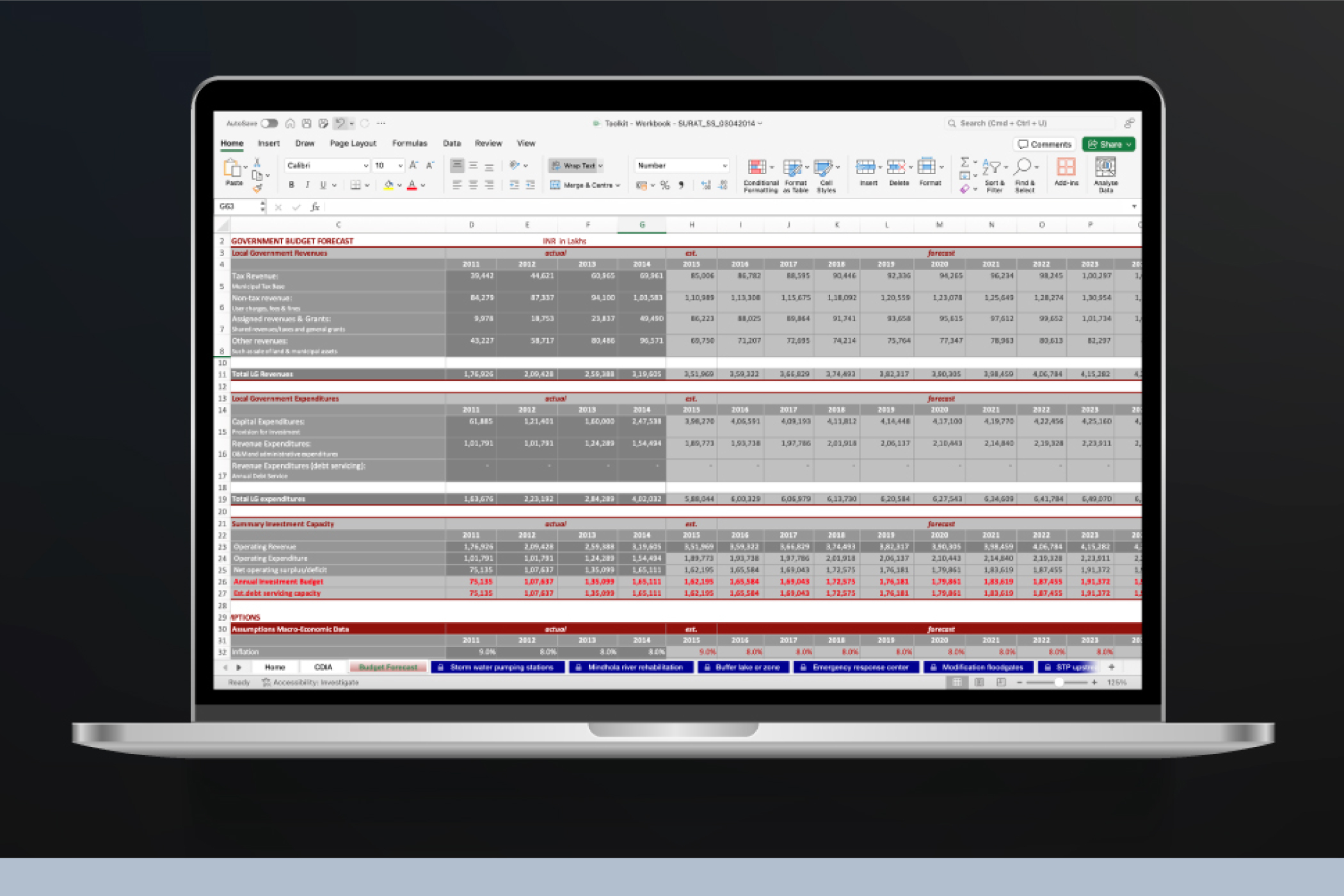Adjust the zoom slider in status bar
1344x896 pixels.
pos(1059,683)
